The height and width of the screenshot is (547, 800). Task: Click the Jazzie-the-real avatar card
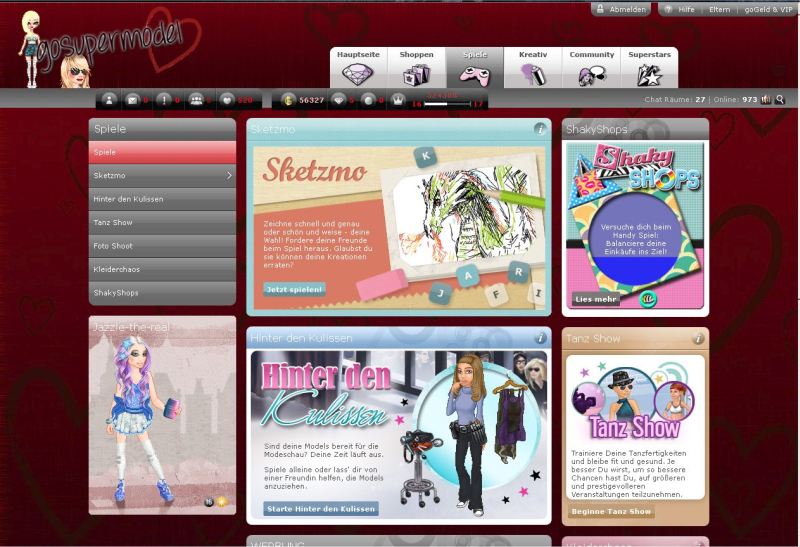click(x=162, y=415)
